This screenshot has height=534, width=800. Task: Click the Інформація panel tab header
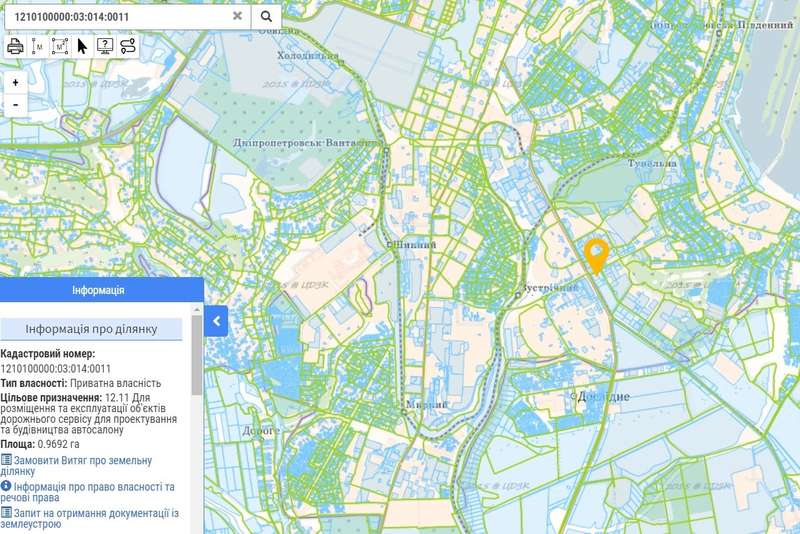pos(98,290)
